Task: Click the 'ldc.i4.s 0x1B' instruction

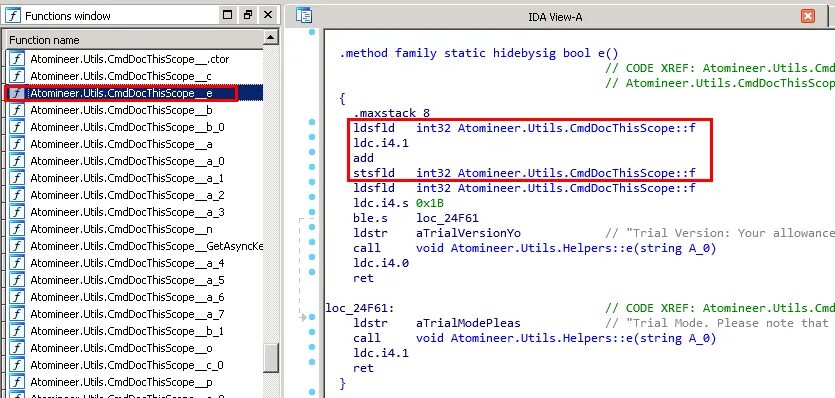Action: click(398, 203)
